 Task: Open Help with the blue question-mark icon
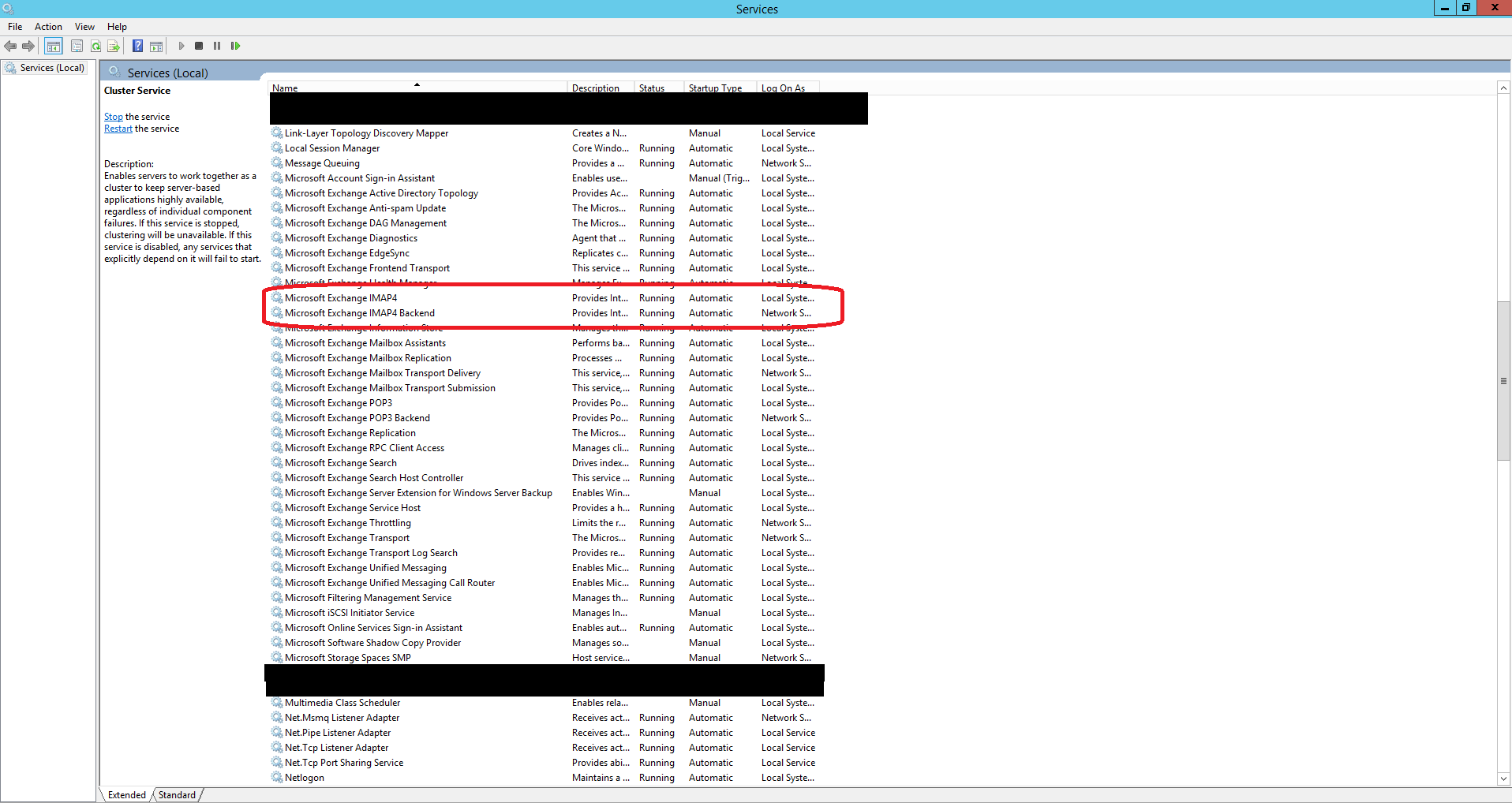point(137,46)
